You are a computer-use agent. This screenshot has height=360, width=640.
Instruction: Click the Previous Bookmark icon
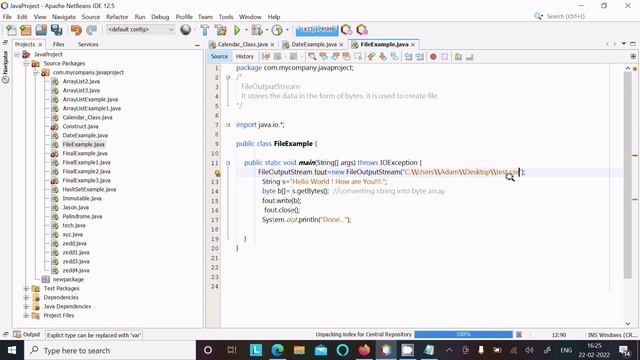(x=371, y=57)
